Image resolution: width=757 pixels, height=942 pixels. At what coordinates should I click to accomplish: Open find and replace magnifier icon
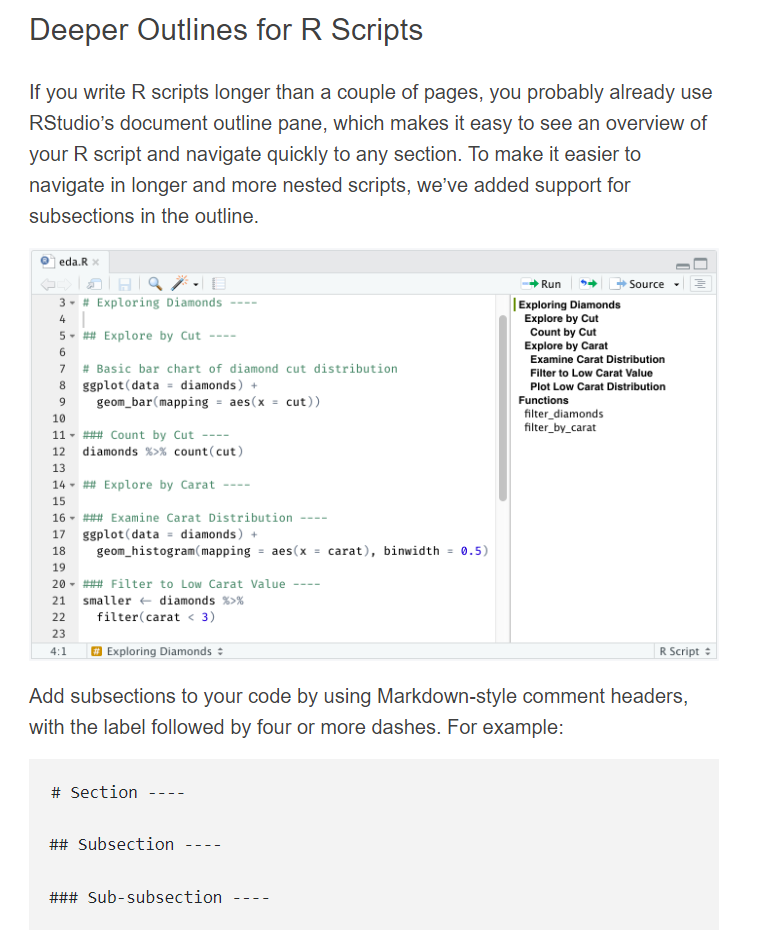coord(155,284)
